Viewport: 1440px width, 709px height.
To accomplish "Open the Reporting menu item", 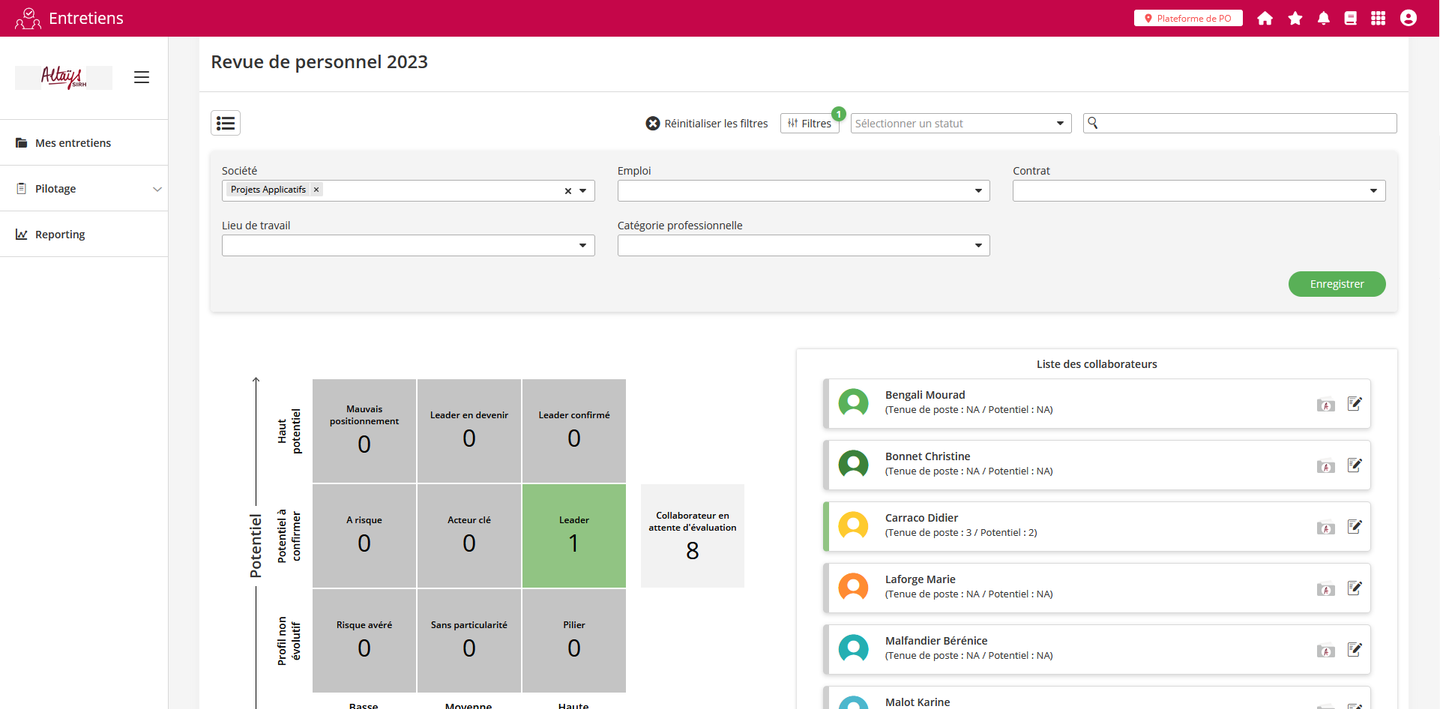I will [59, 235].
